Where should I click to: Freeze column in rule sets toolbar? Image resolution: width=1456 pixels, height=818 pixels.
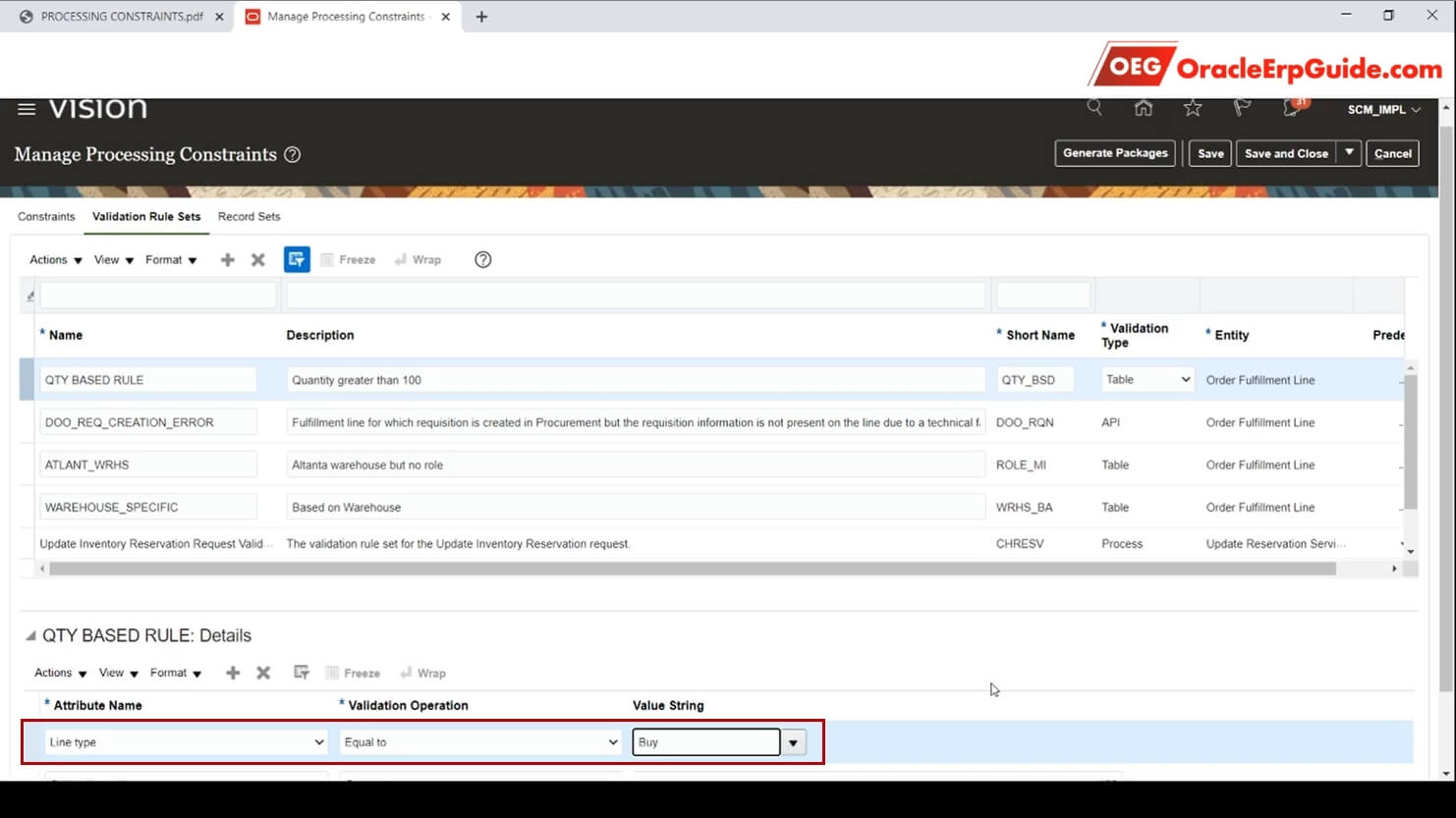348,259
